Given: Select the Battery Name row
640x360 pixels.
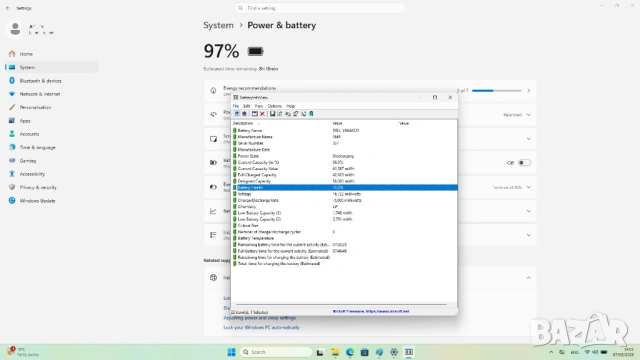Looking at the screenshot, I should (344, 131).
